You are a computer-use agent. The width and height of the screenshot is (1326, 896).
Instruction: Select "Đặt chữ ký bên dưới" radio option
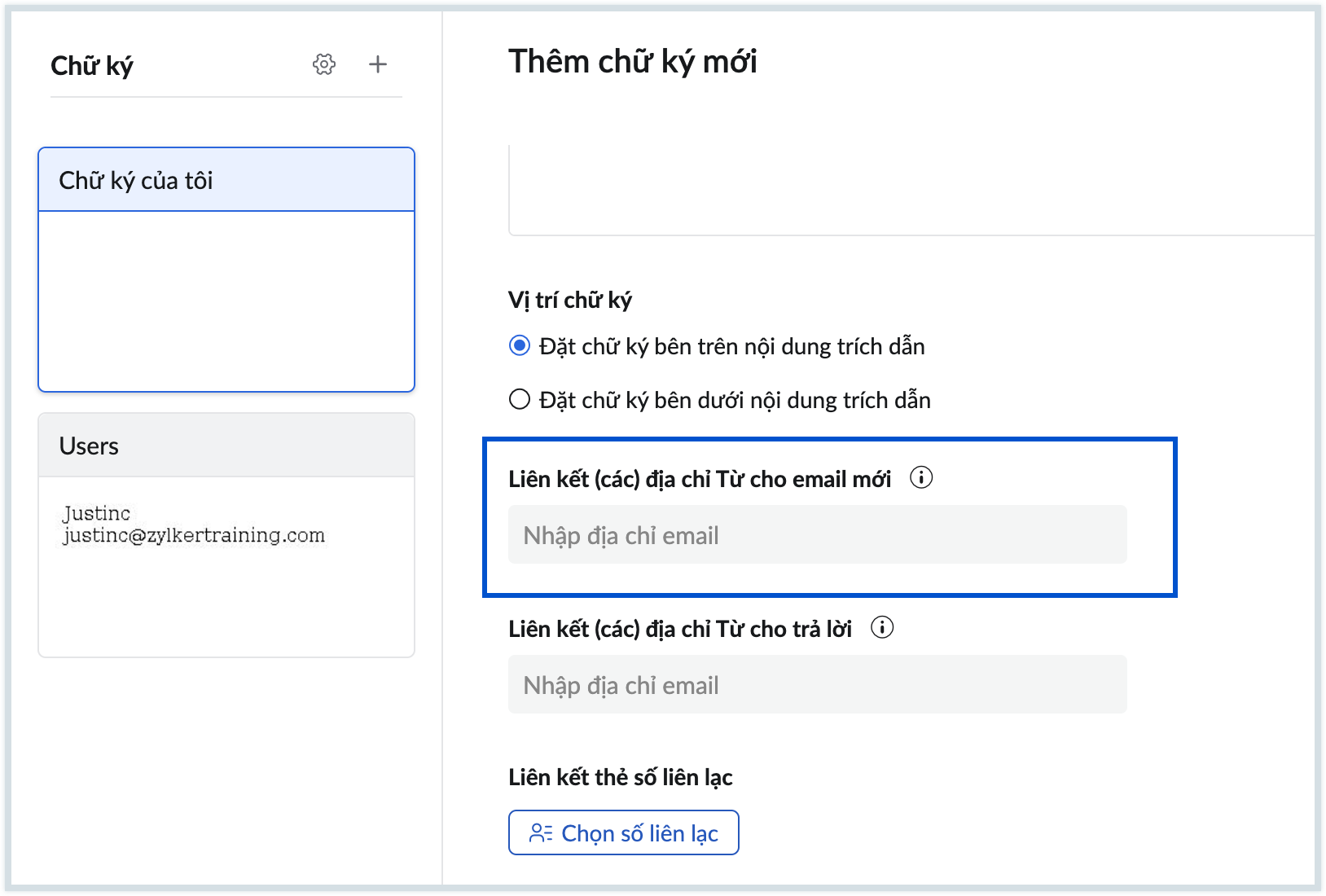point(520,400)
